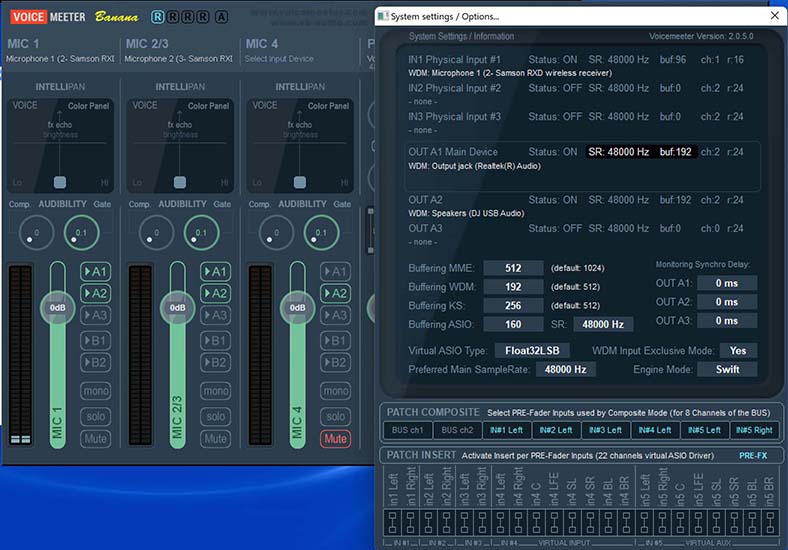Change Virtual ASIO Type Float32LSB
The height and width of the screenshot is (550, 788).
pyautogui.click(x=532, y=350)
